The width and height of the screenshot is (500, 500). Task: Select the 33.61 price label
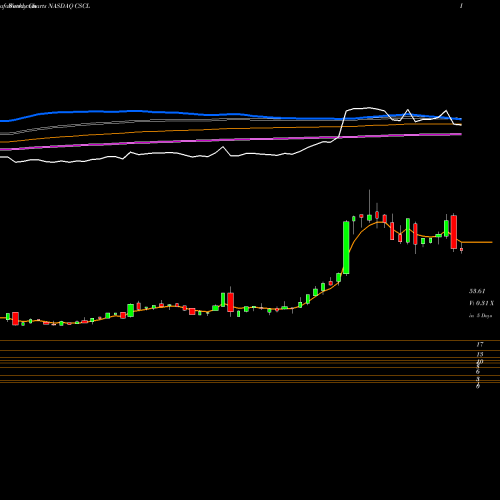(477, 291)
